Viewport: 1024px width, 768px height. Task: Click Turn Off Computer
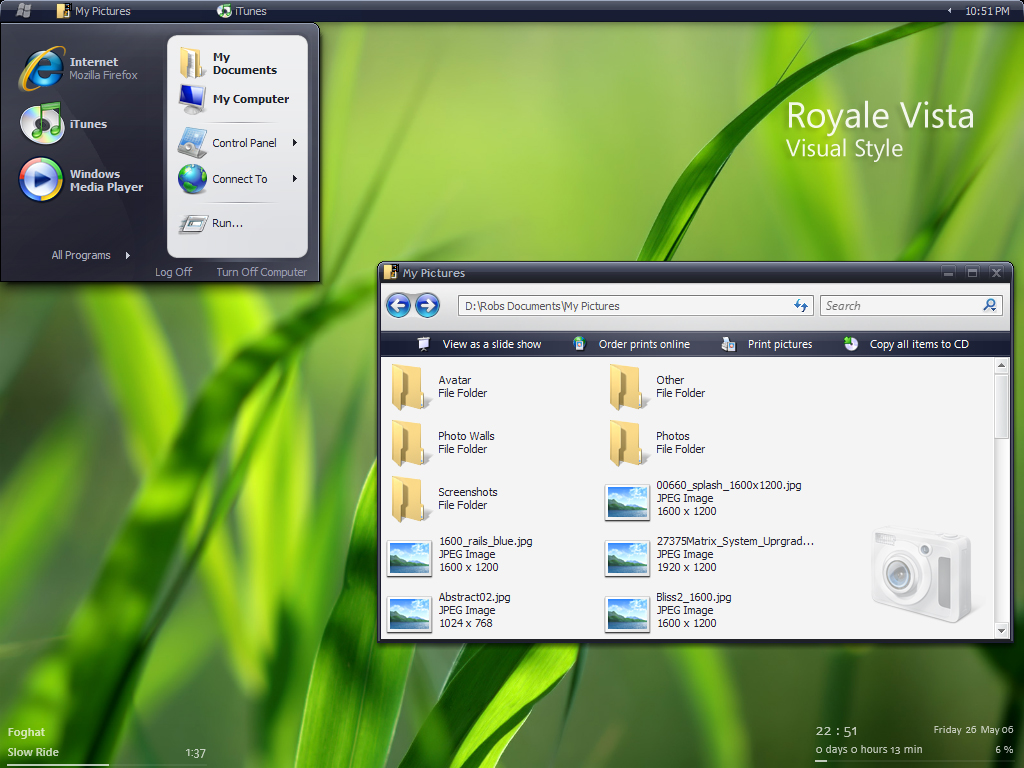(261, 271)
